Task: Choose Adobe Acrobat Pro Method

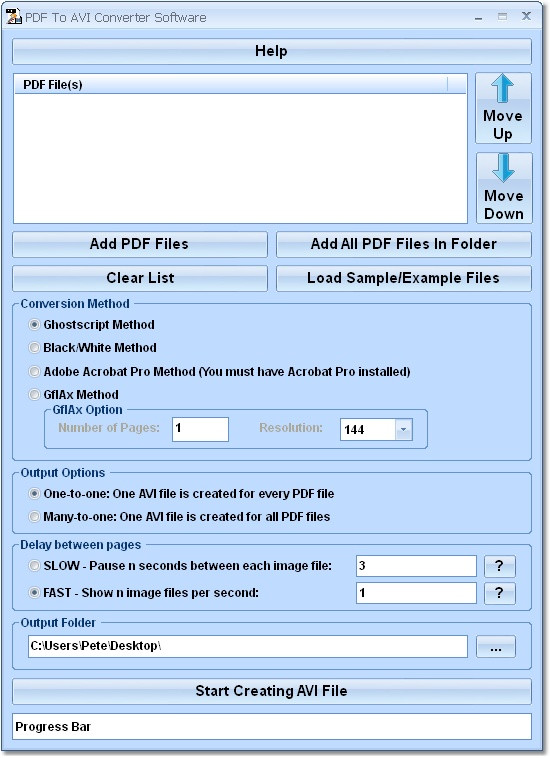Action: 34,372
